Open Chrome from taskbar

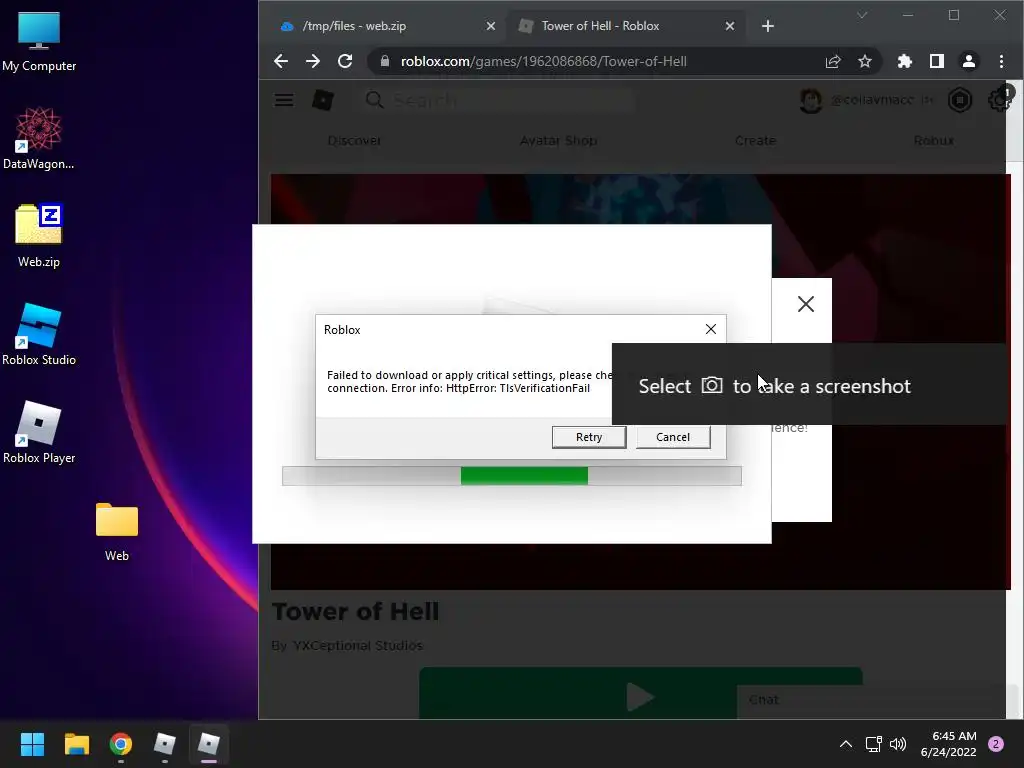[121, 744]
